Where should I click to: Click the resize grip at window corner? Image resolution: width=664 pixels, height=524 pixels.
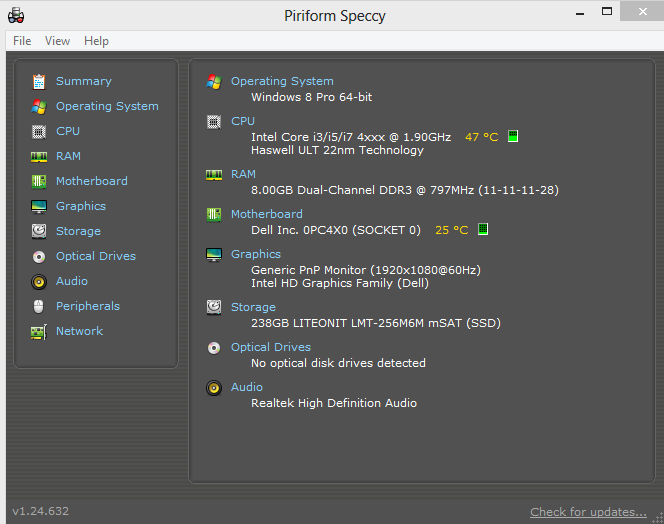click(x=658, y=518)
